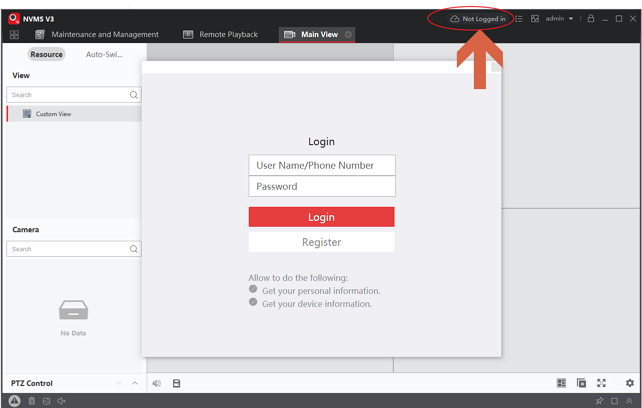The image size is (642, 408).
Task: Open the alarm warning icon in status bar
Action: [14, 401]
